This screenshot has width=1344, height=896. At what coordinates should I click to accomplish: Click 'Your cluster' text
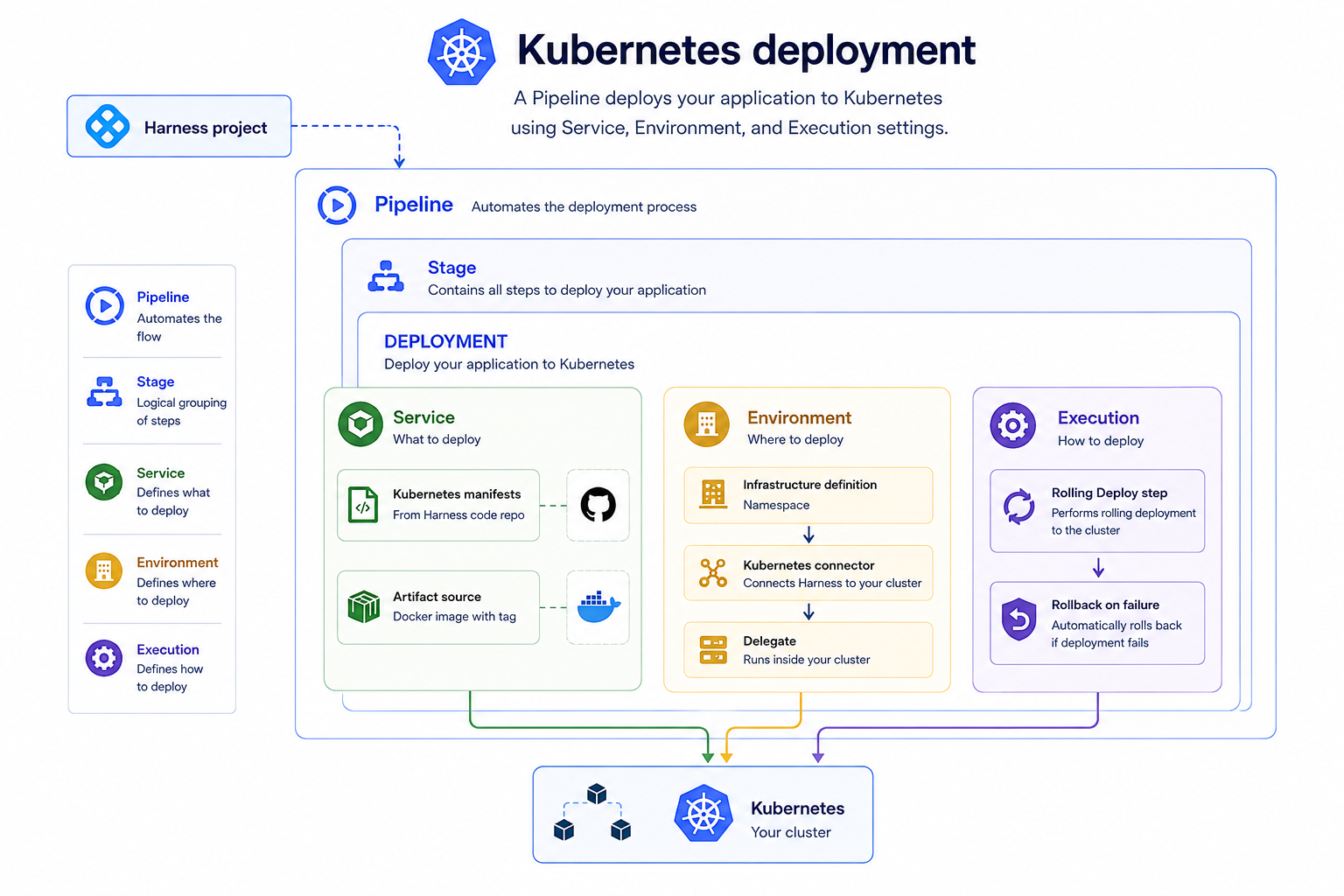pos(791,832)
